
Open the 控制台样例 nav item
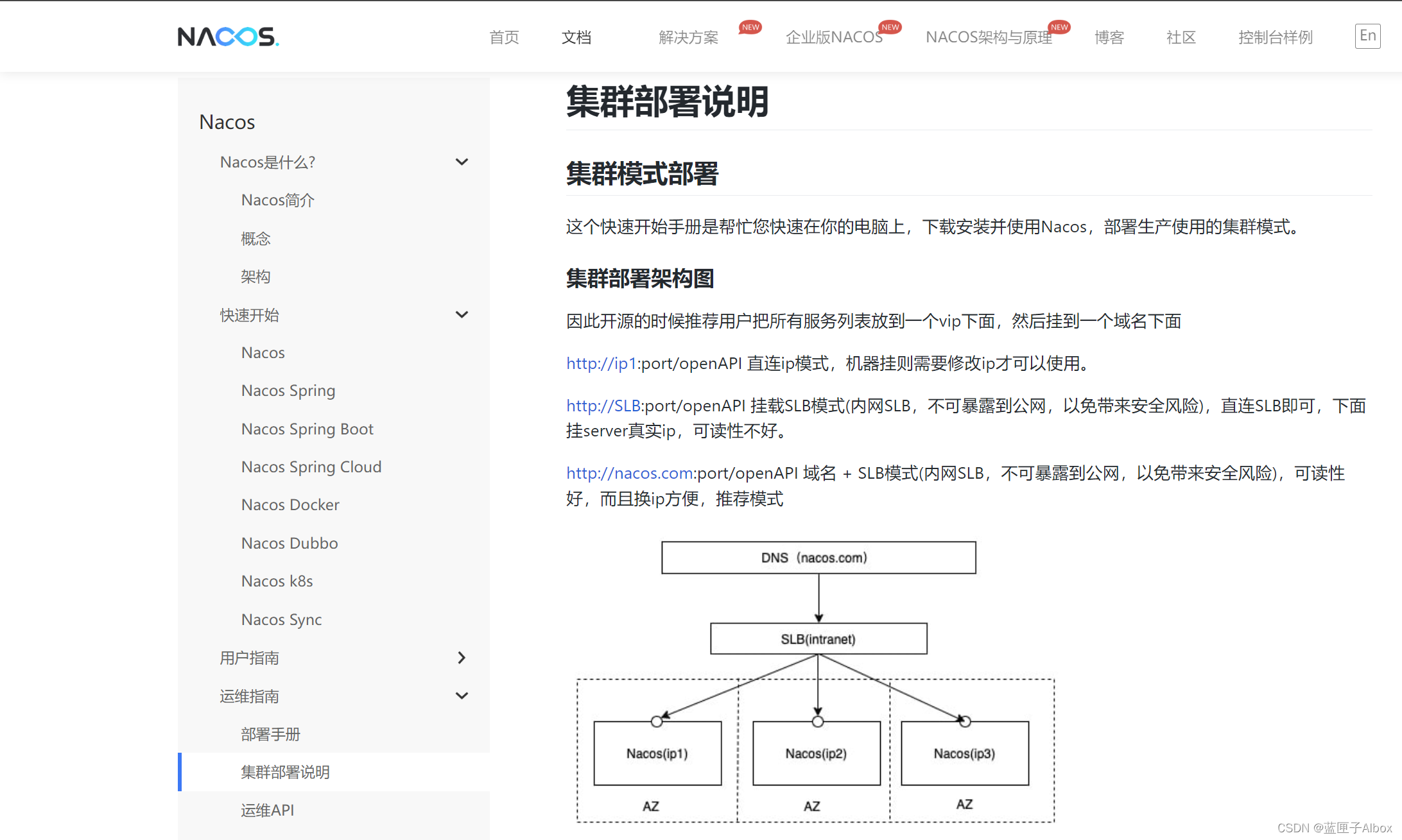1276,37
